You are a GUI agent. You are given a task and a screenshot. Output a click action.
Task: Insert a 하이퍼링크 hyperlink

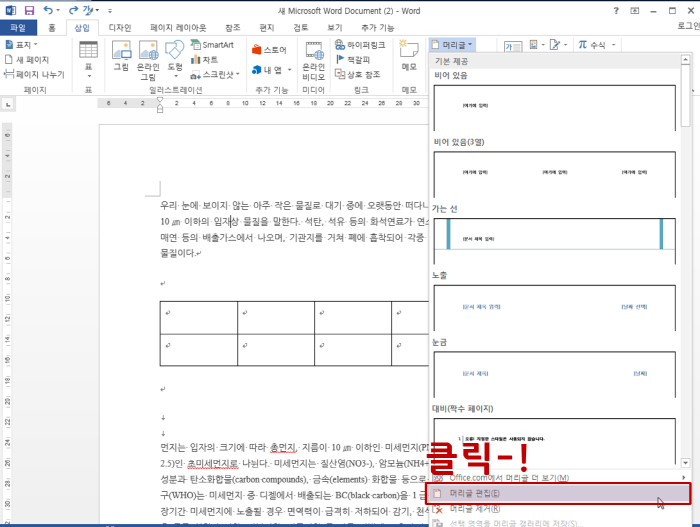[360, 45]
